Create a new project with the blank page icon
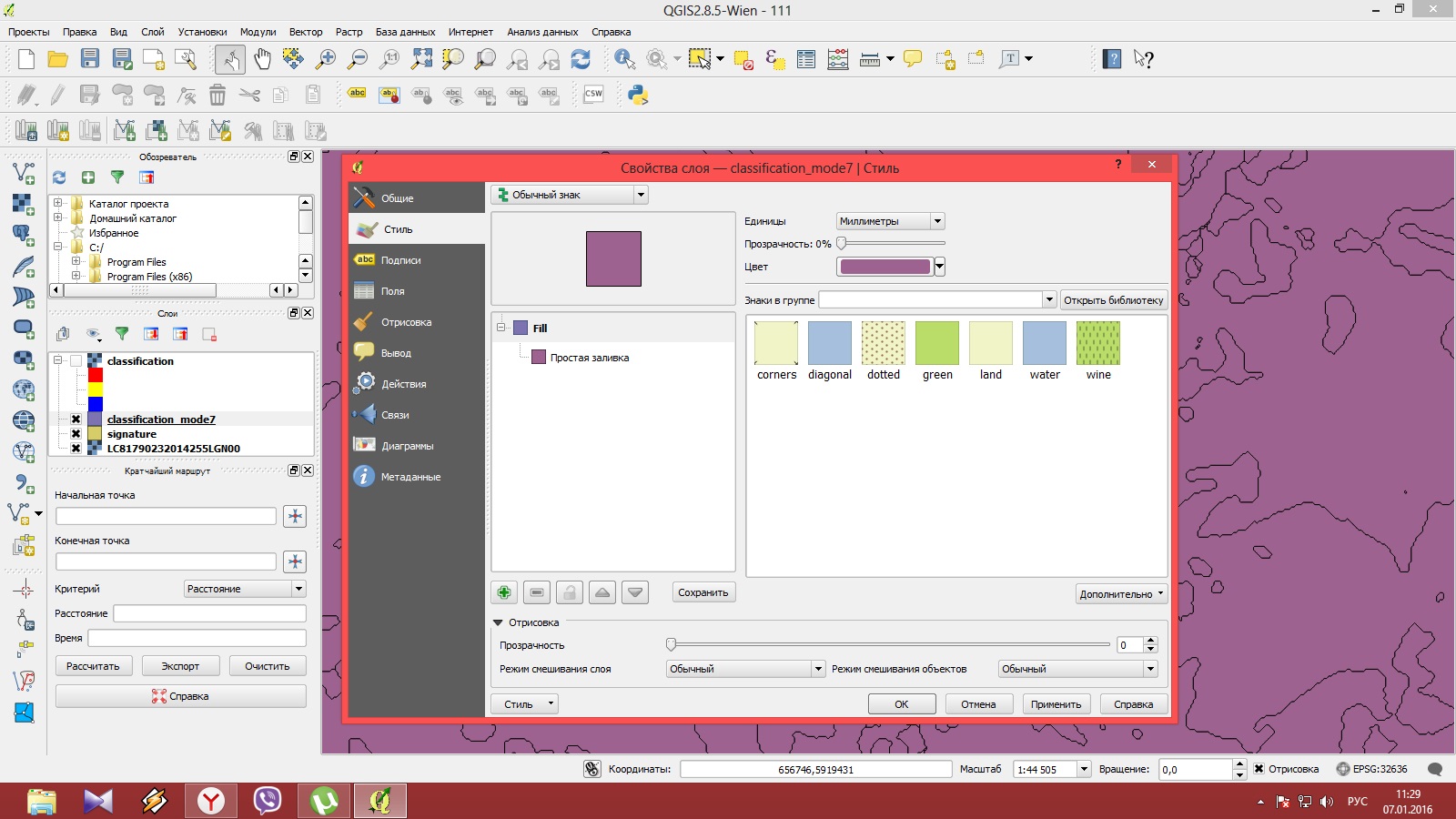The height and width of the screenshot is (819, 1456). tap(26, 59)
